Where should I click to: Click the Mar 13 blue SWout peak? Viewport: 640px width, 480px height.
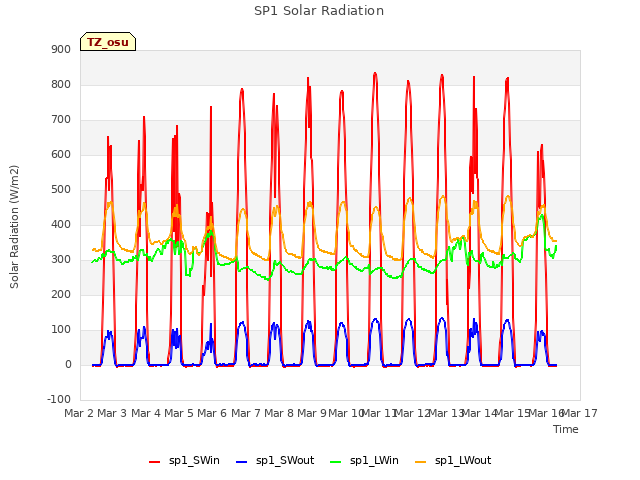pos(442,318)
